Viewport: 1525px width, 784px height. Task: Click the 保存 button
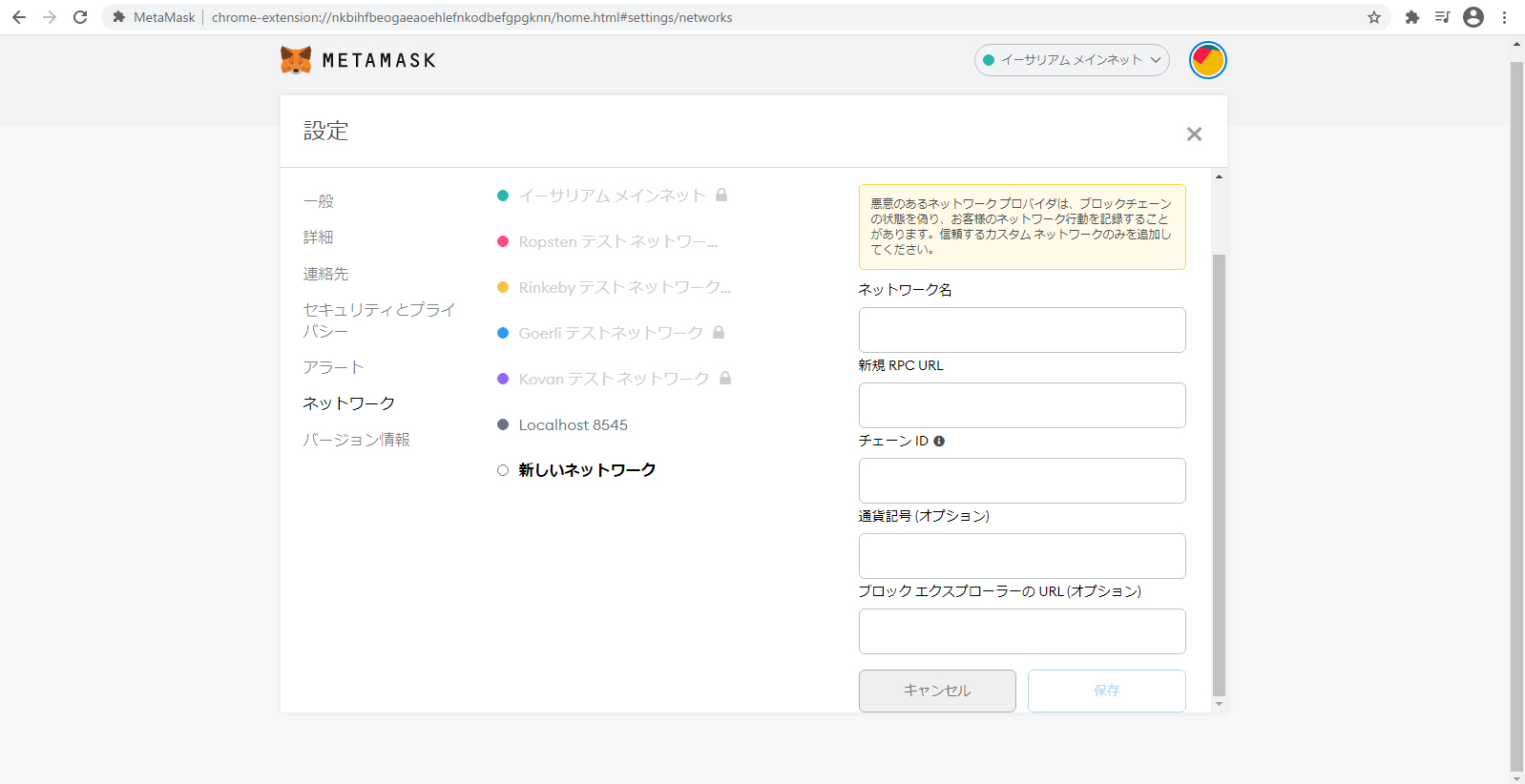(1107, 691)
